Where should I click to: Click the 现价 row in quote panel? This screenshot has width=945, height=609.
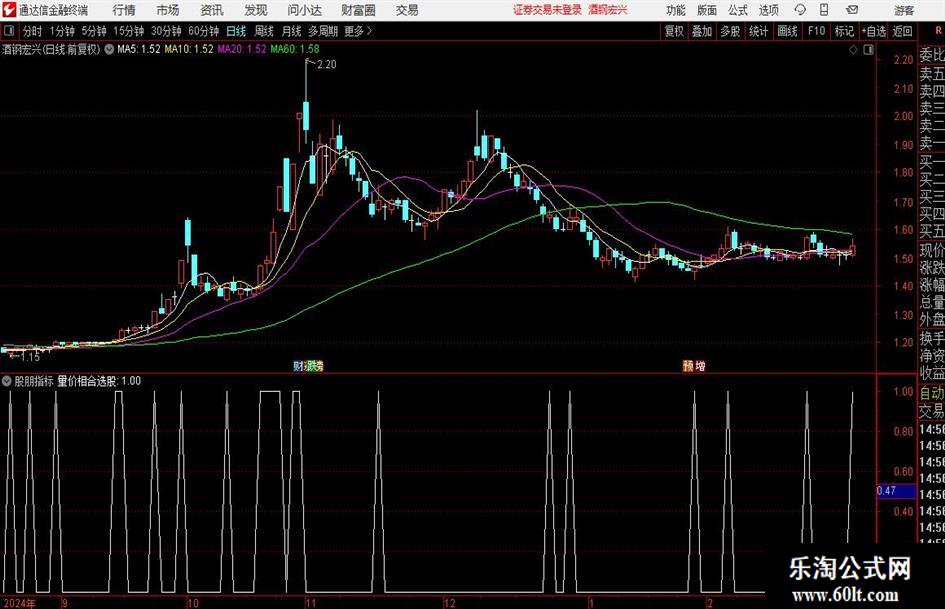coord(932,250)
